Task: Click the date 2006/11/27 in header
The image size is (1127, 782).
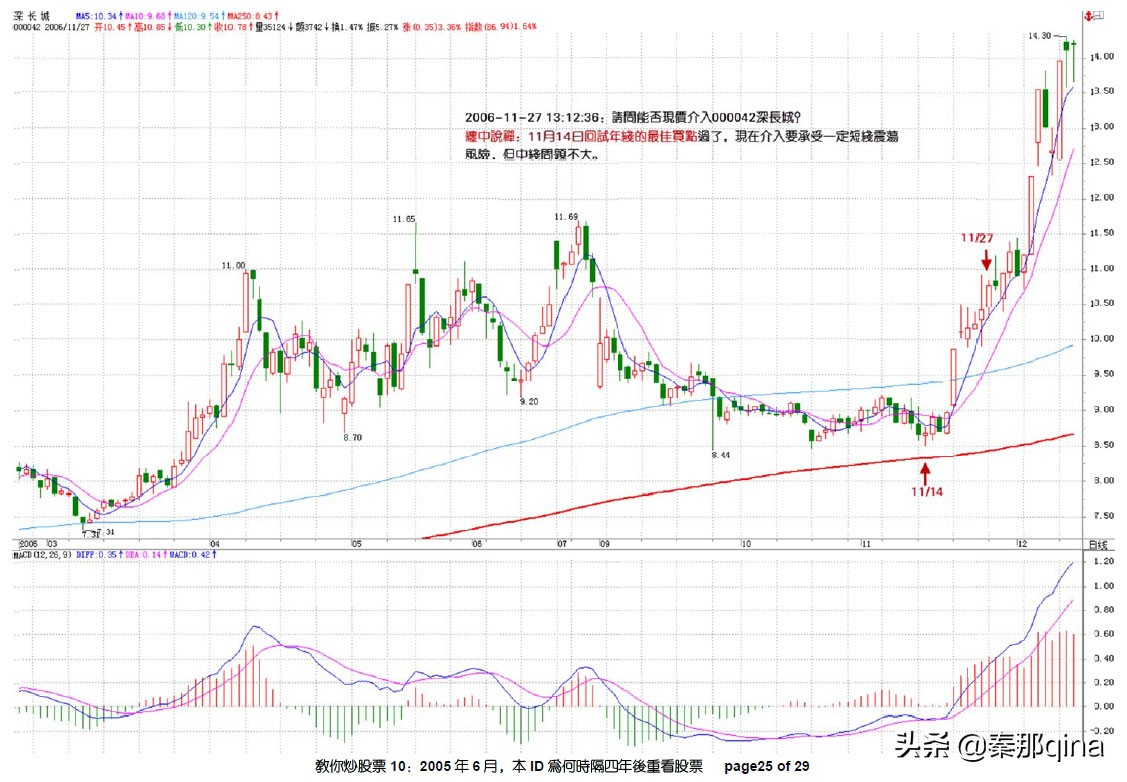Action: click(x=67, y=27)
